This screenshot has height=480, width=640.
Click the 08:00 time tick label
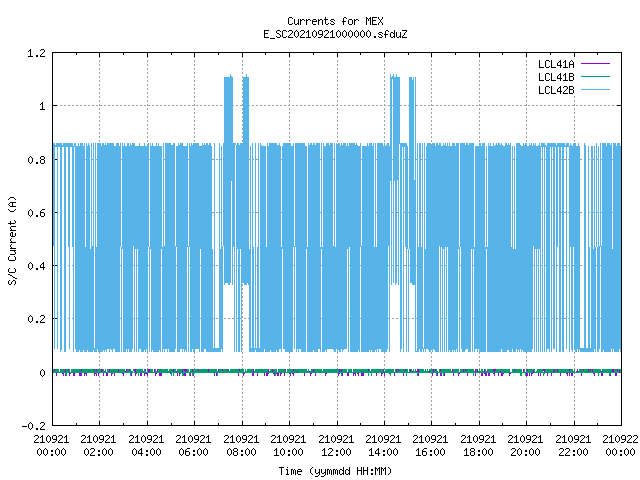241,453
